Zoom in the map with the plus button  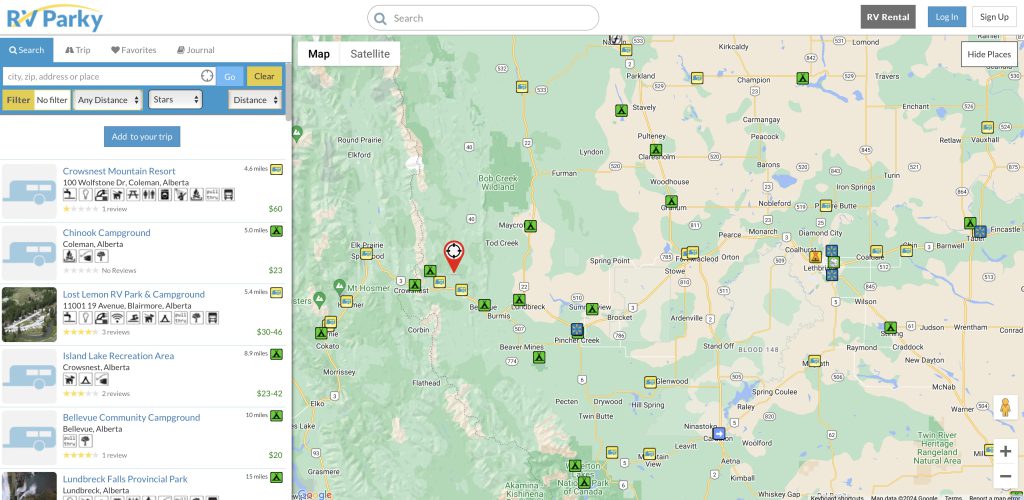click(1005, 451)
